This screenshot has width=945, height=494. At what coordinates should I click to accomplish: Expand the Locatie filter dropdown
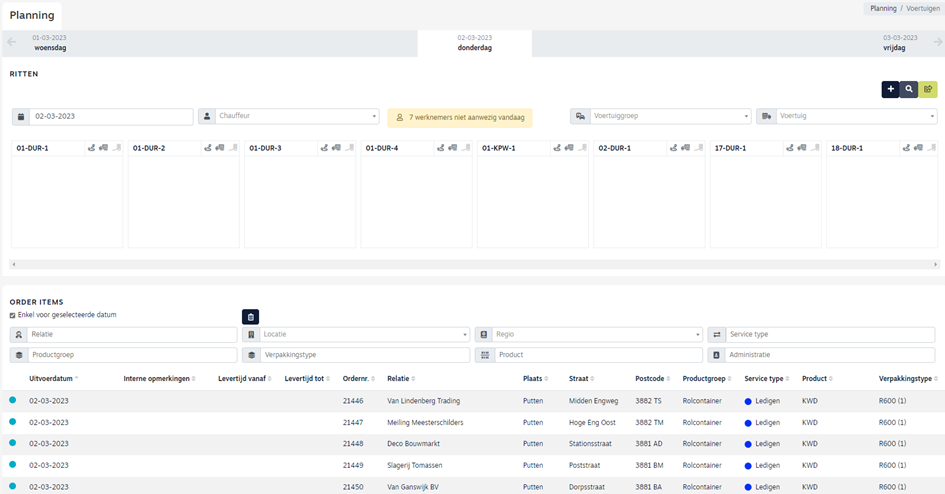(x=364, y=335)
